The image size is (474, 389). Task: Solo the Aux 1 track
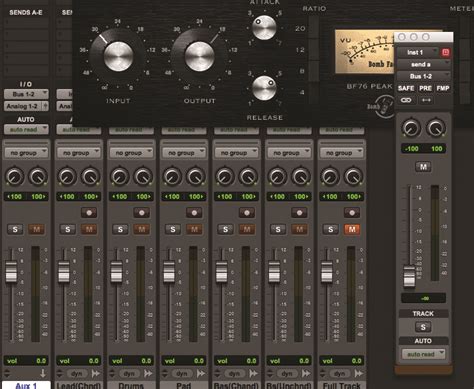click(15, 229)
